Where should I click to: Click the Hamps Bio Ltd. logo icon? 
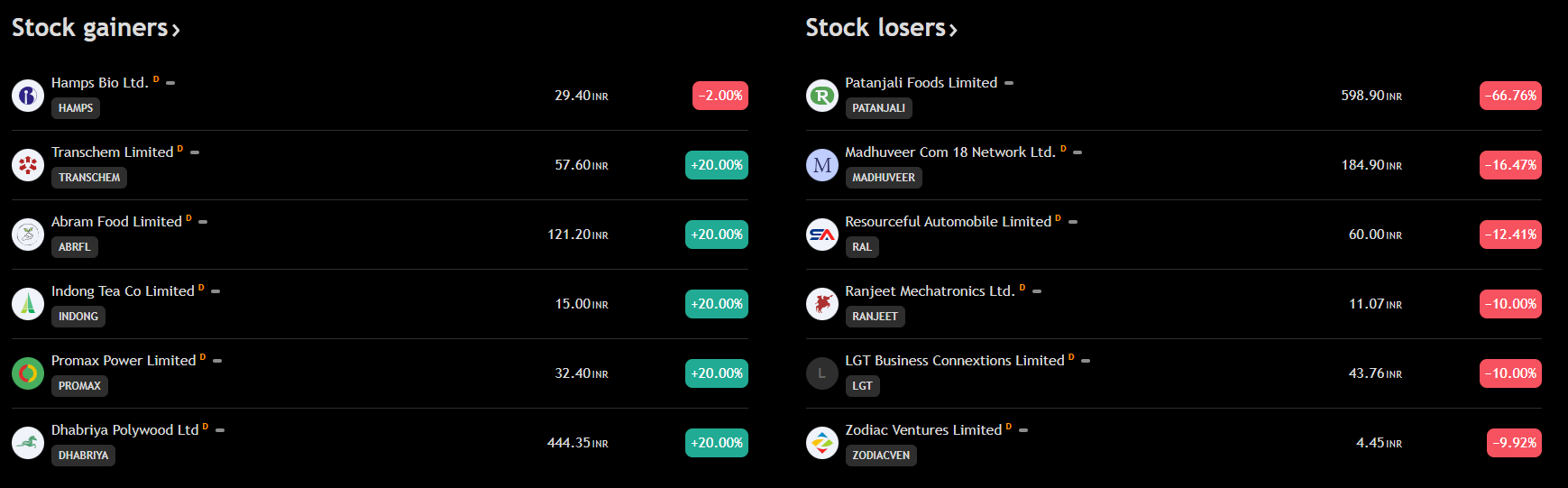pyautogui.click(x=28, y=96)
